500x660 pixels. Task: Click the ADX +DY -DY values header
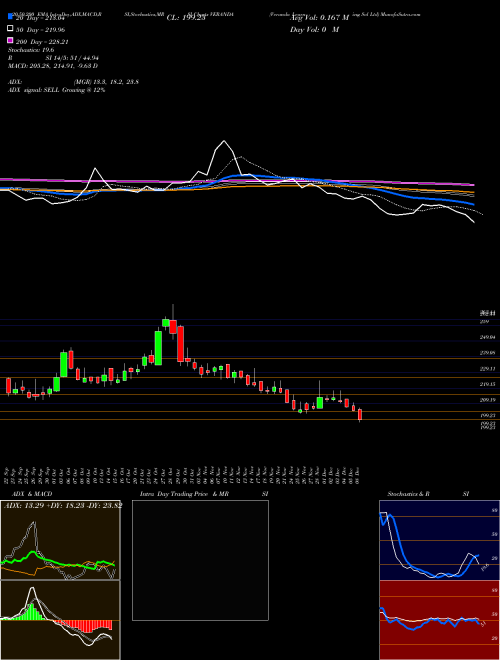63,506
